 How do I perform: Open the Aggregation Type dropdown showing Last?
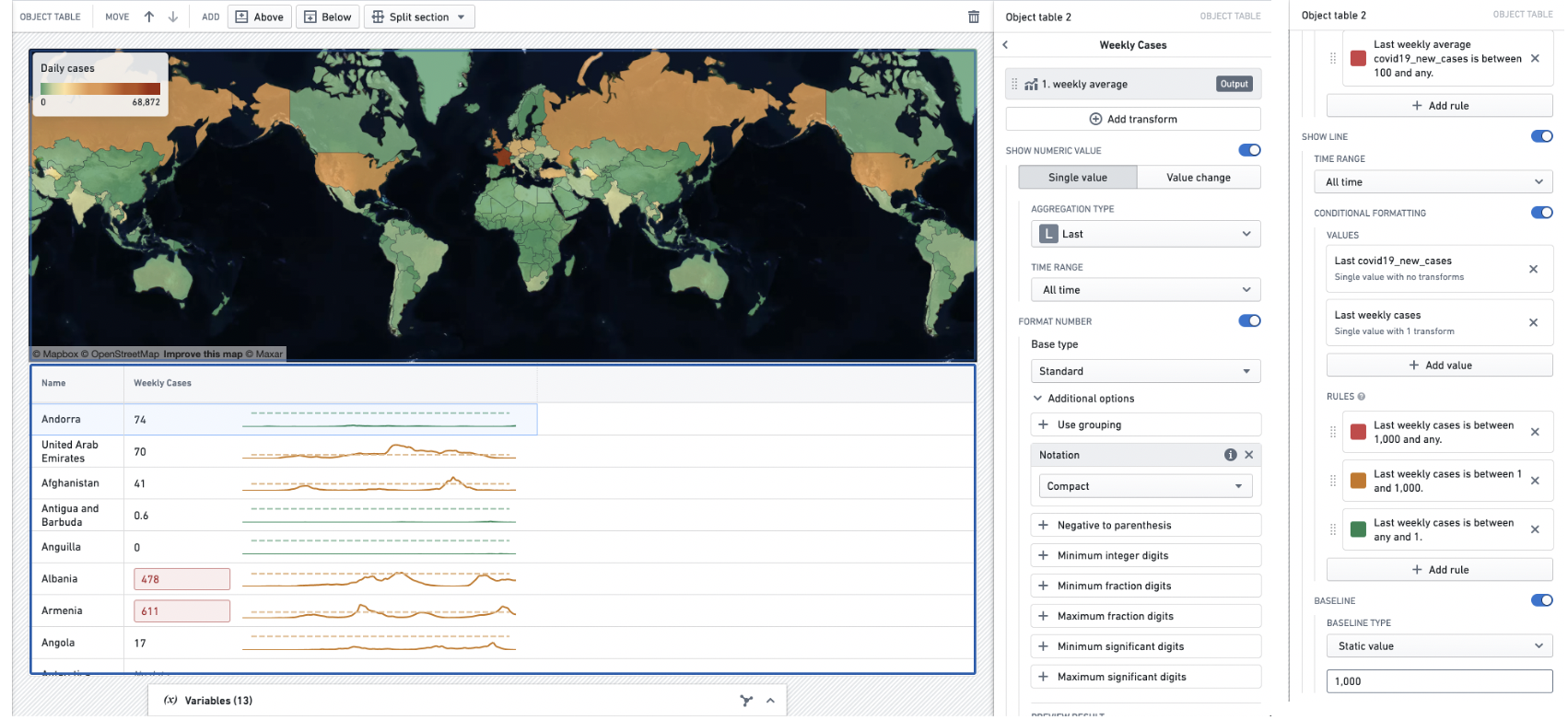[x=1145, y=234]
